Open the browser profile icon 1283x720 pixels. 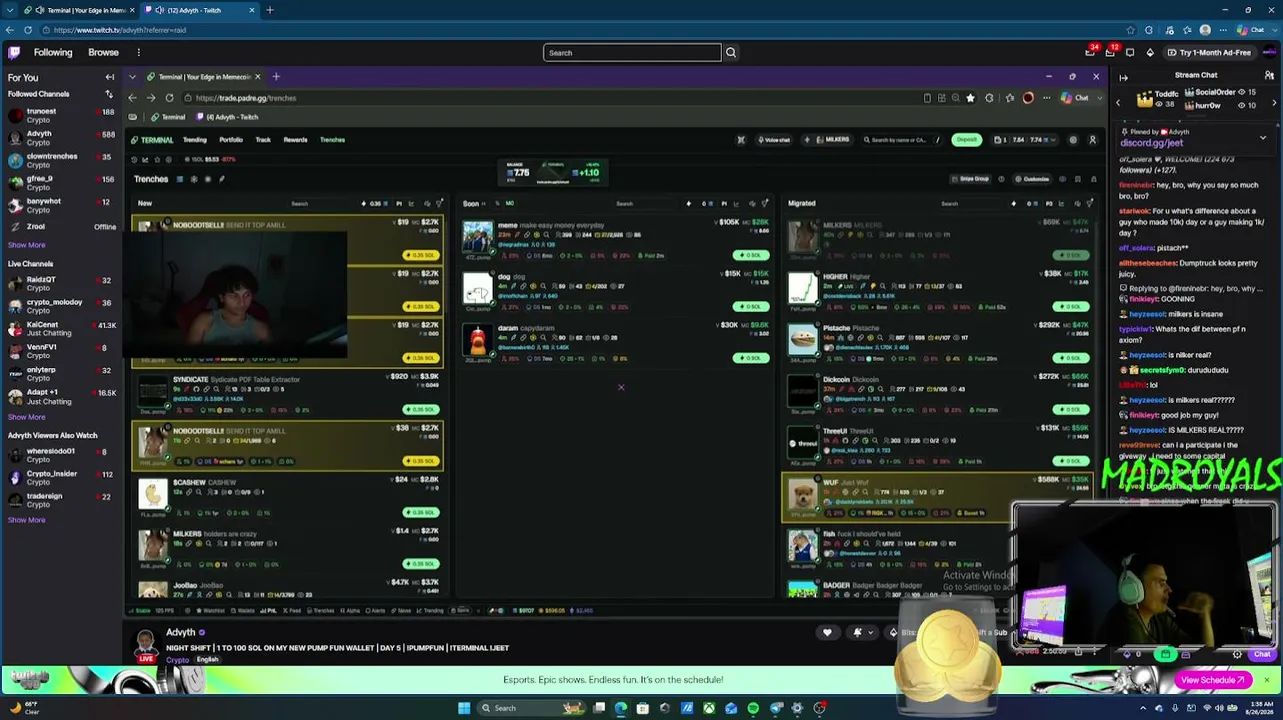point(1205,30)
